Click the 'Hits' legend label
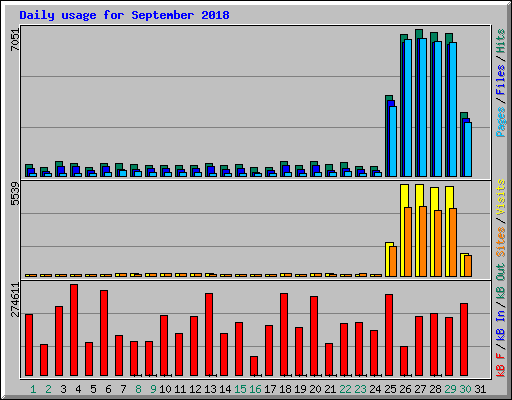Screen dimensions: 512x400 tap(501, 41)
